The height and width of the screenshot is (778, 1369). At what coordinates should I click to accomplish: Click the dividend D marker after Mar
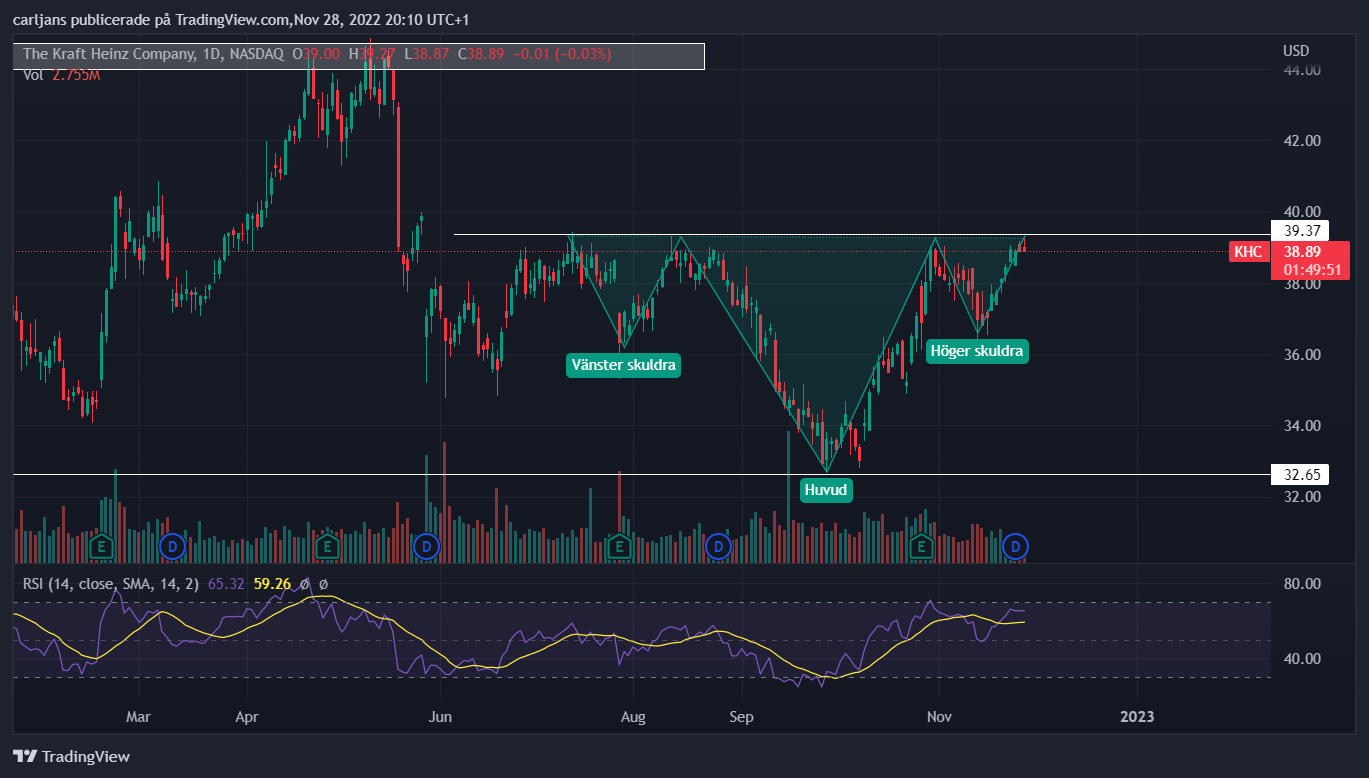click(173, 546)
